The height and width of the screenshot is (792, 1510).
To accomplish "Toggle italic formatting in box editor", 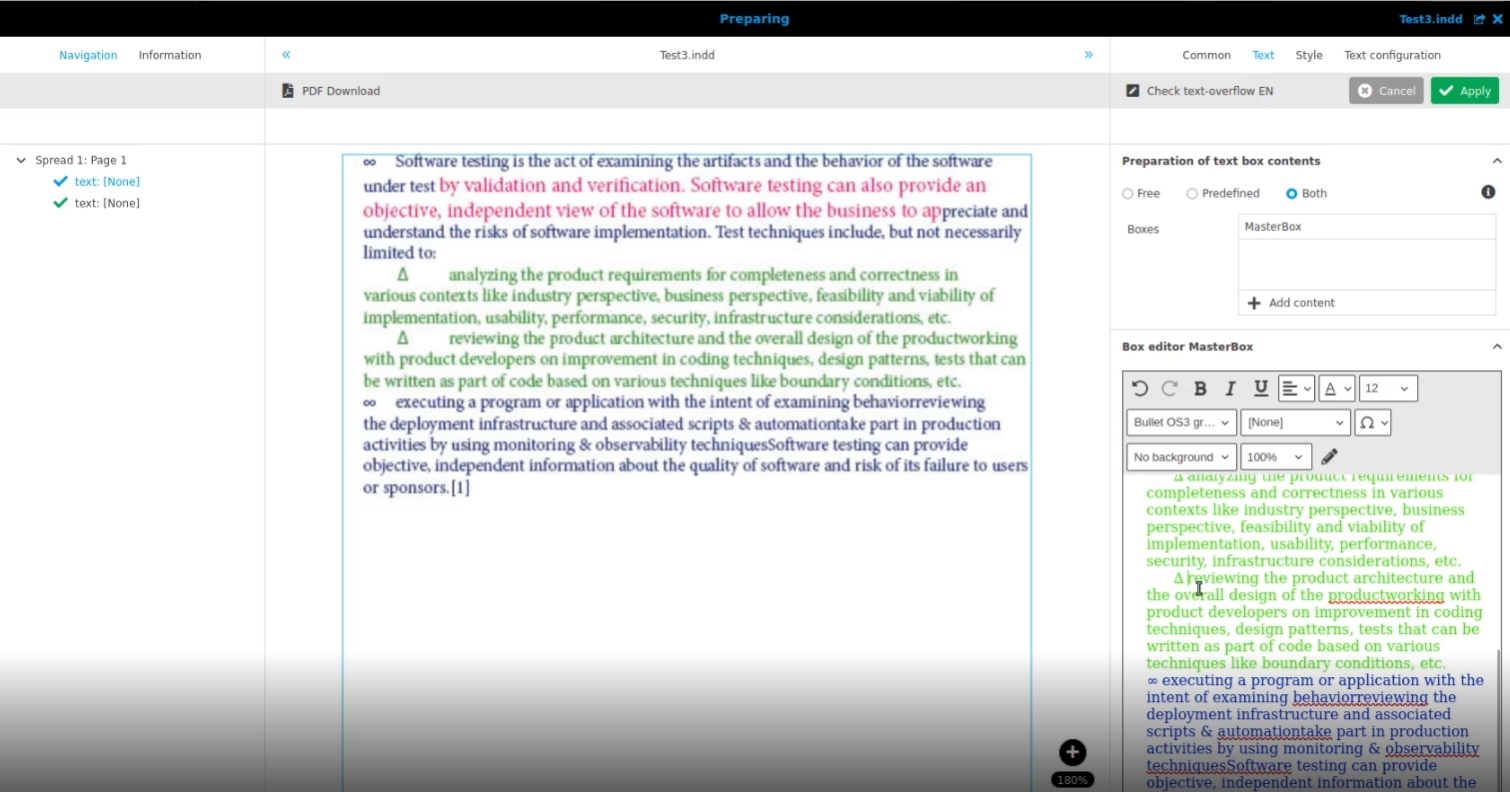I will (1230, 389).
